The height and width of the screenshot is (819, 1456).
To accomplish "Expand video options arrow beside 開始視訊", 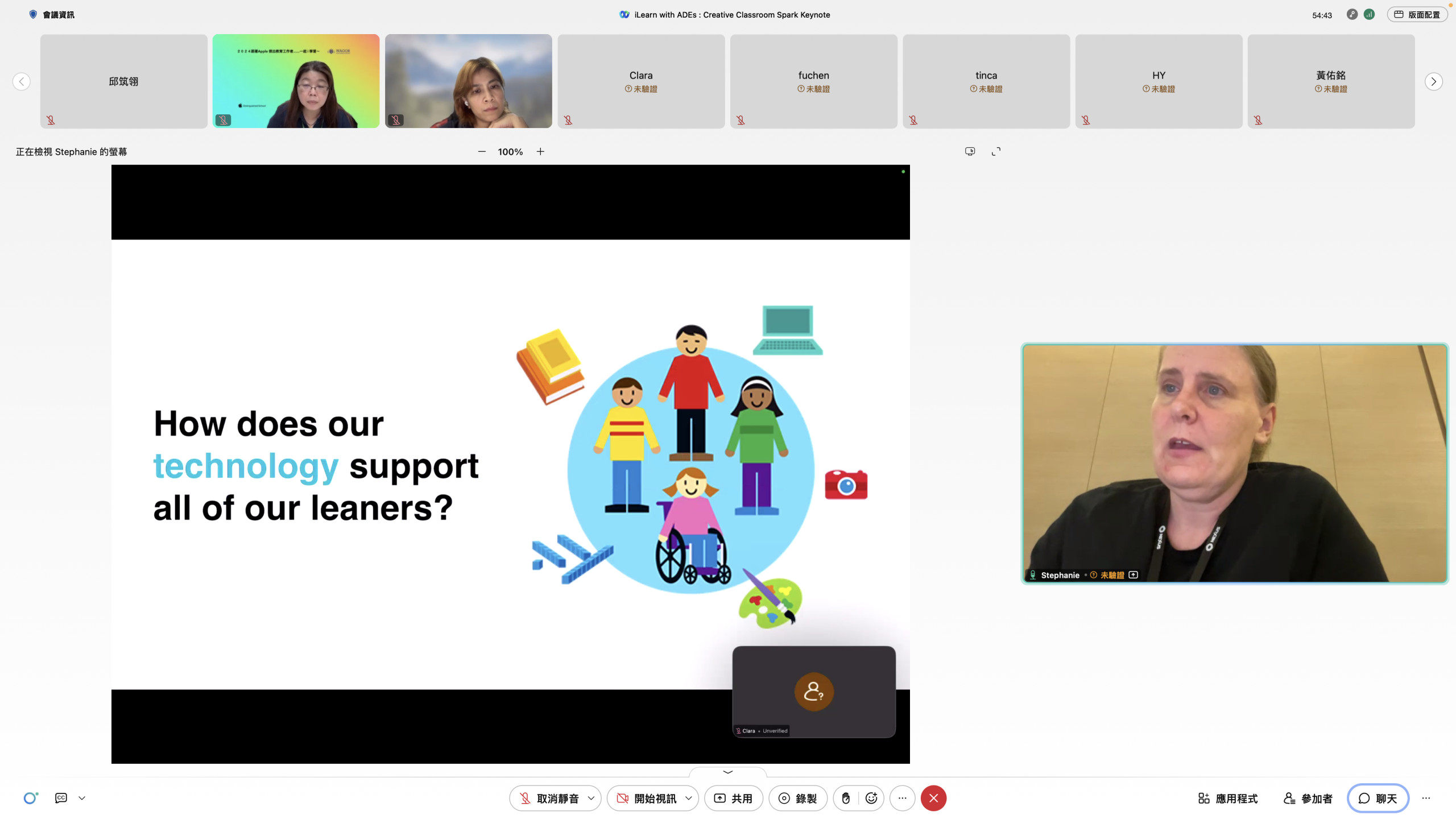I will click(689, 798).
